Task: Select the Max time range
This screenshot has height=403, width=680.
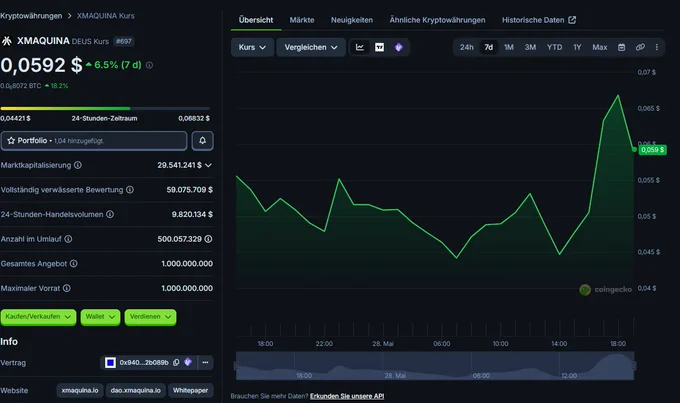Action: [x=600, y=47]
